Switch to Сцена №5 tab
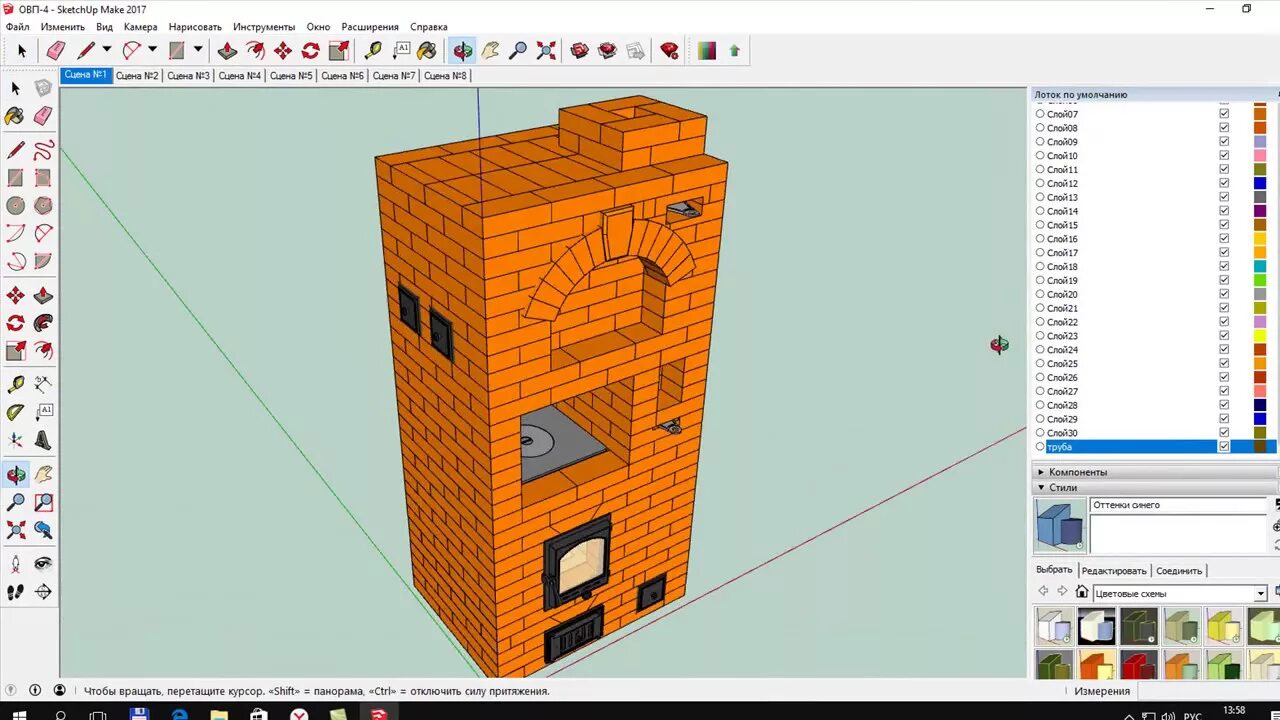Viewport: 1280px width, 720px height. (291, 76)
